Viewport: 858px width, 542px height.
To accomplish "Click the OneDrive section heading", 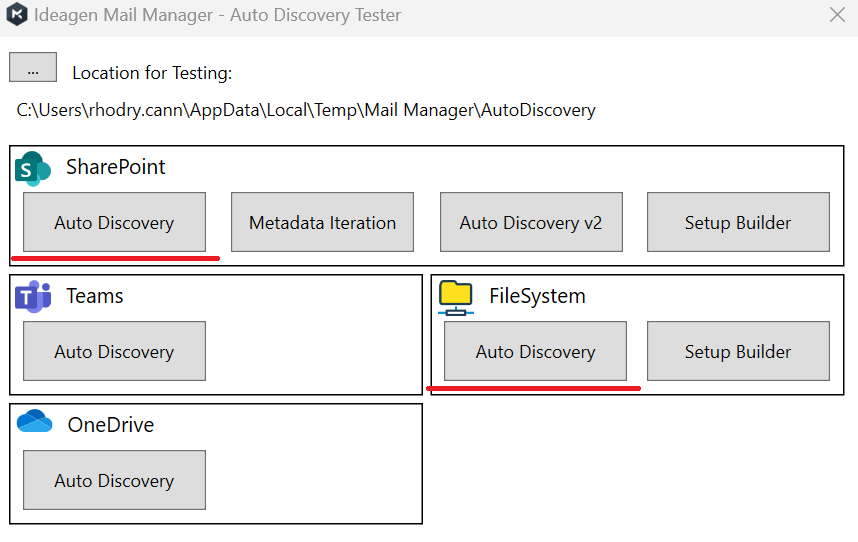I will 111,425.
